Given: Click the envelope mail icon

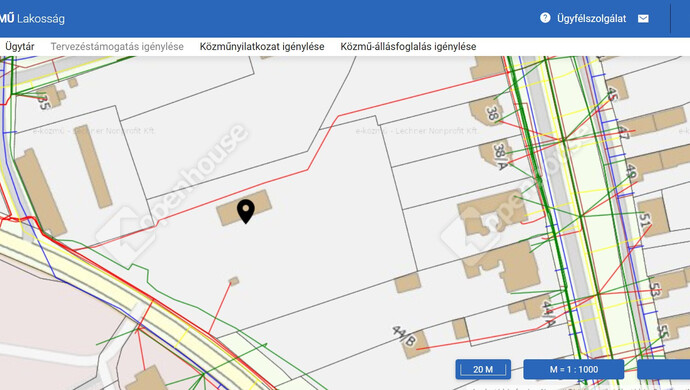Looking at the screenshot, I should pyautogui.click(x=643, y=18).
